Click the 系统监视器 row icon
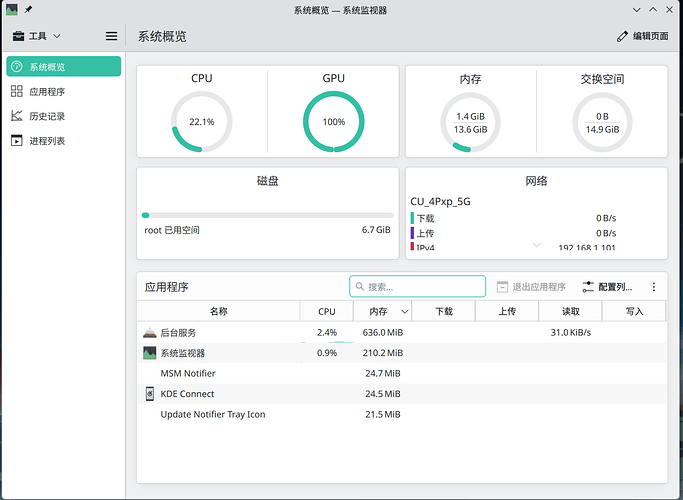The width and height of the screenshot is (683, 500). click(x=150, y=353)
